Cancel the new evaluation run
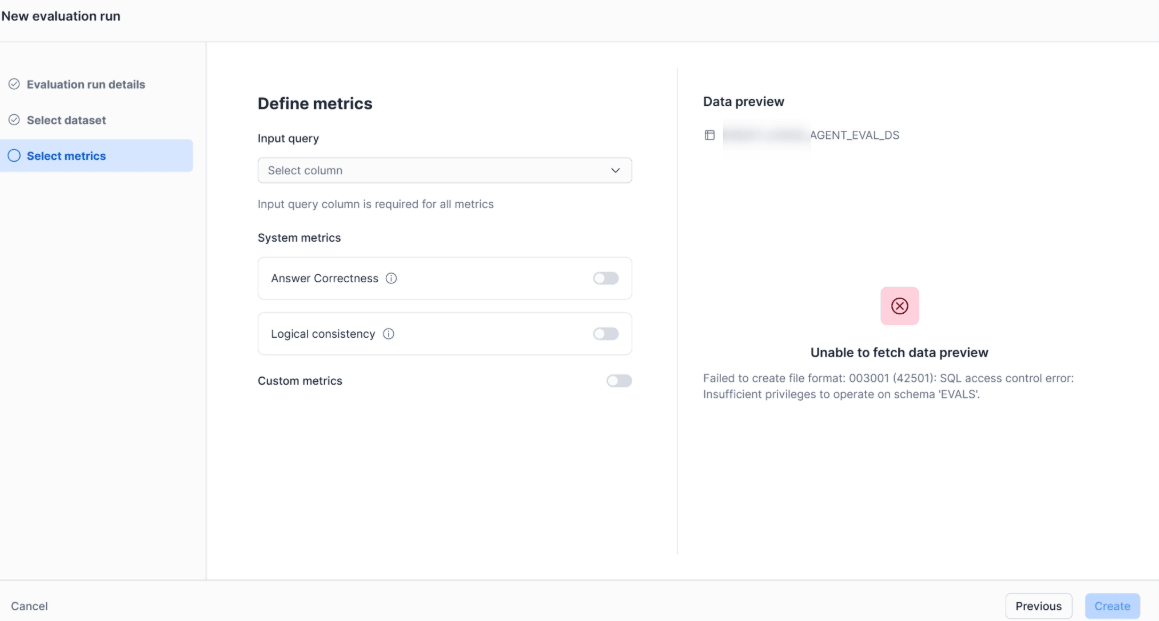 click(x=30, y=606)
